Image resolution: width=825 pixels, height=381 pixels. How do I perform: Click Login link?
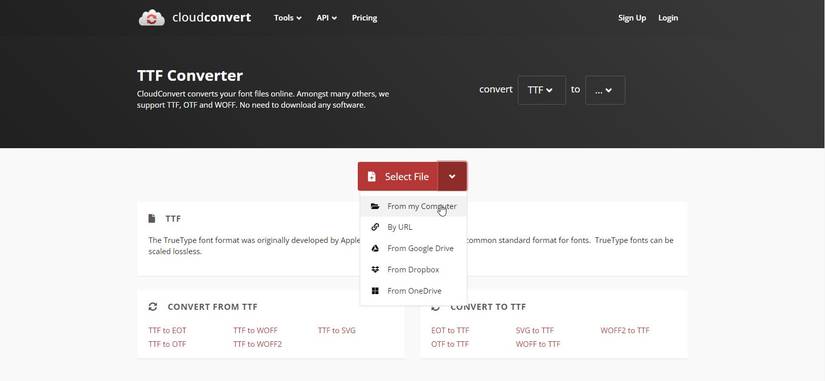668,18
